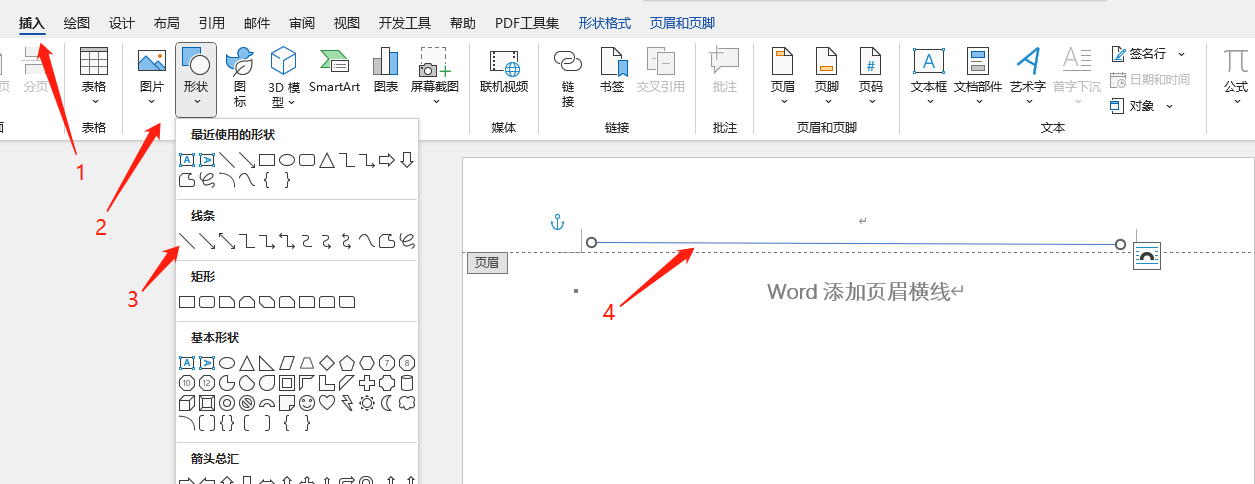
Task: Switch to the 绘图 tab
Action: tap(77, 23)
